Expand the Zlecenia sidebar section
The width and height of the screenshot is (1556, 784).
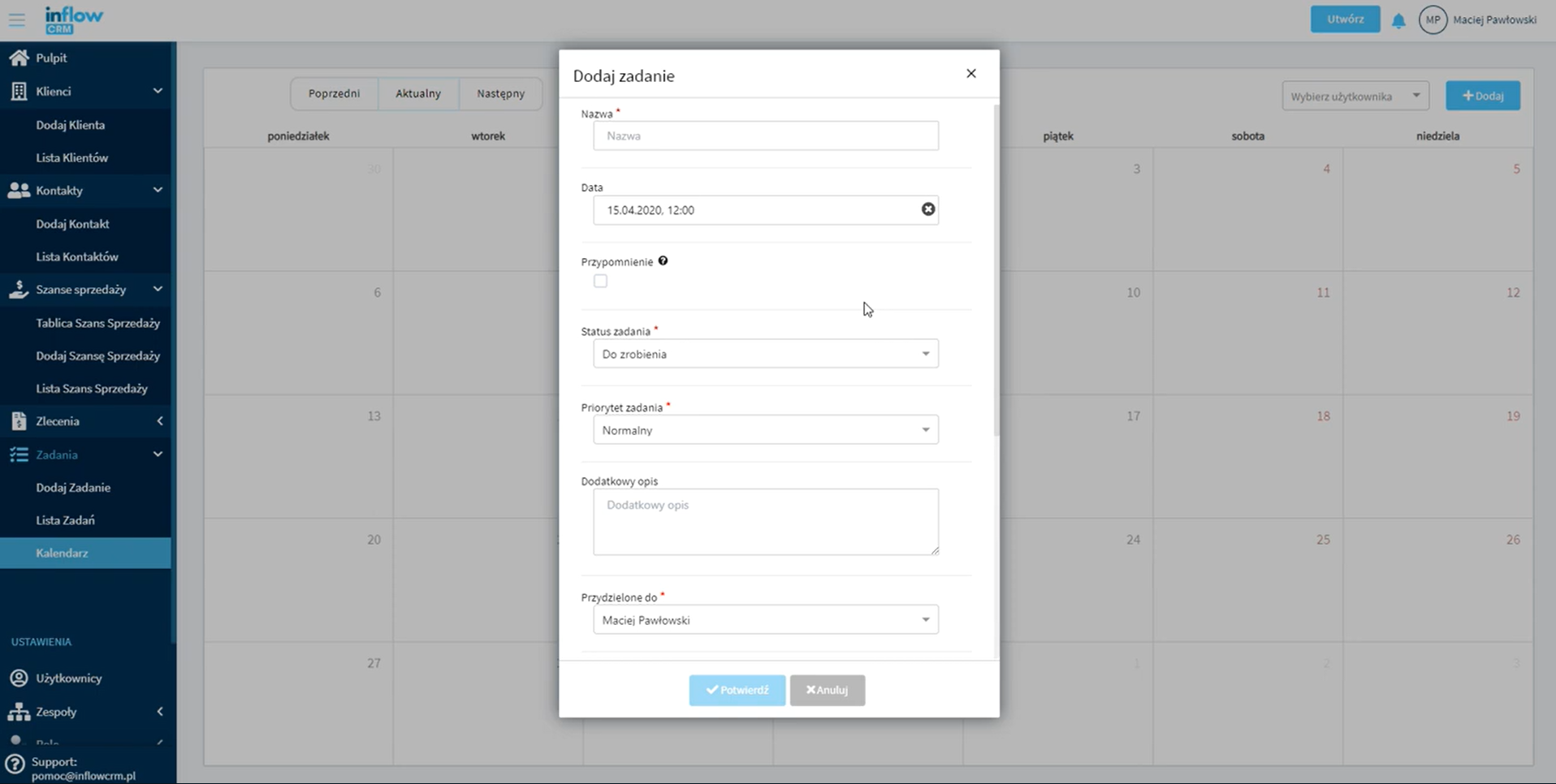(159, 421)
